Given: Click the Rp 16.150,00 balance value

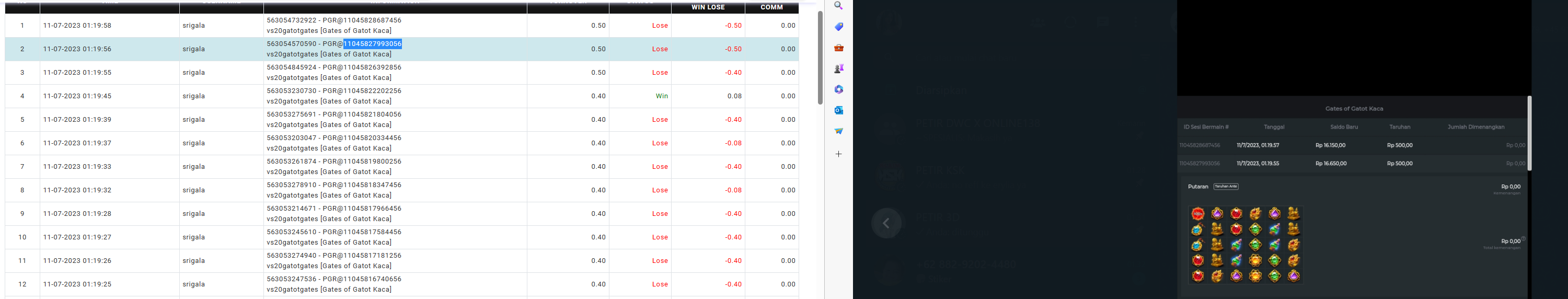Looking at the screenshot, I should (1330, 145).
